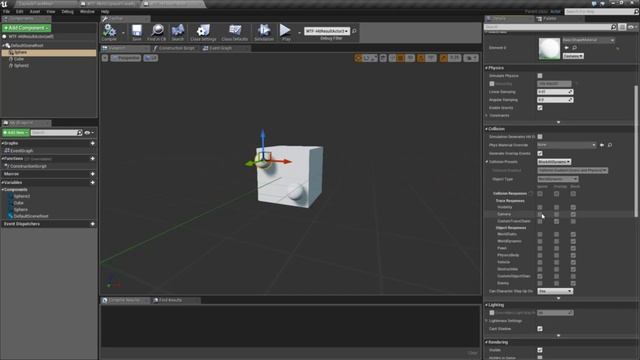The image size is (640, 360).
Task: Open the File menu
Action: point(6,12)
